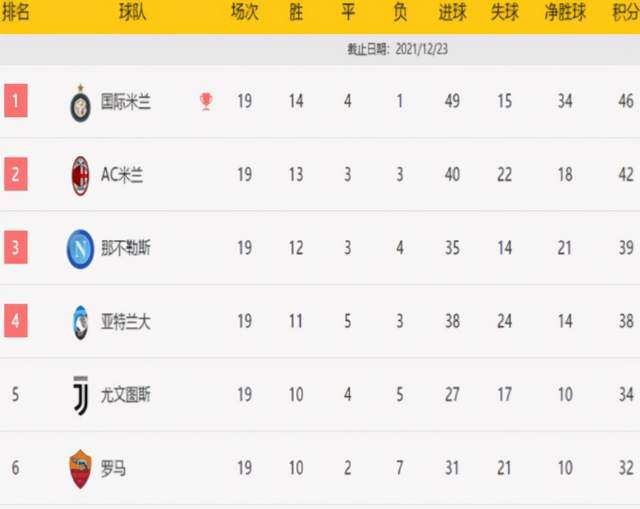Sort by the 进球 column header
640x509 pixels.
tap(452, 12)
